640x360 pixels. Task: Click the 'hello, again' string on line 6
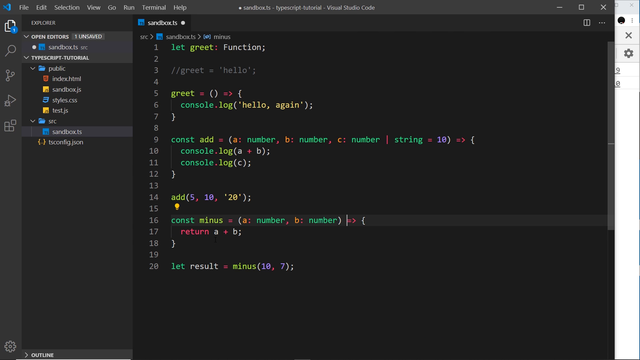tap(271, 105)
